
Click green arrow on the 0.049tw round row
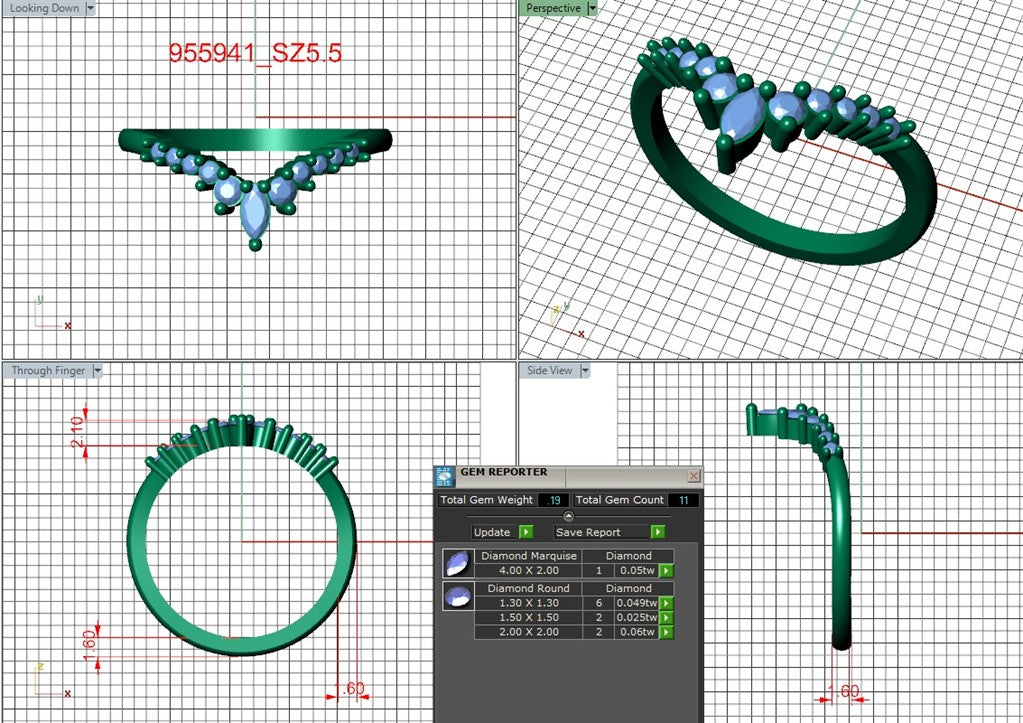pyautogui.click(x=666, y=604)
